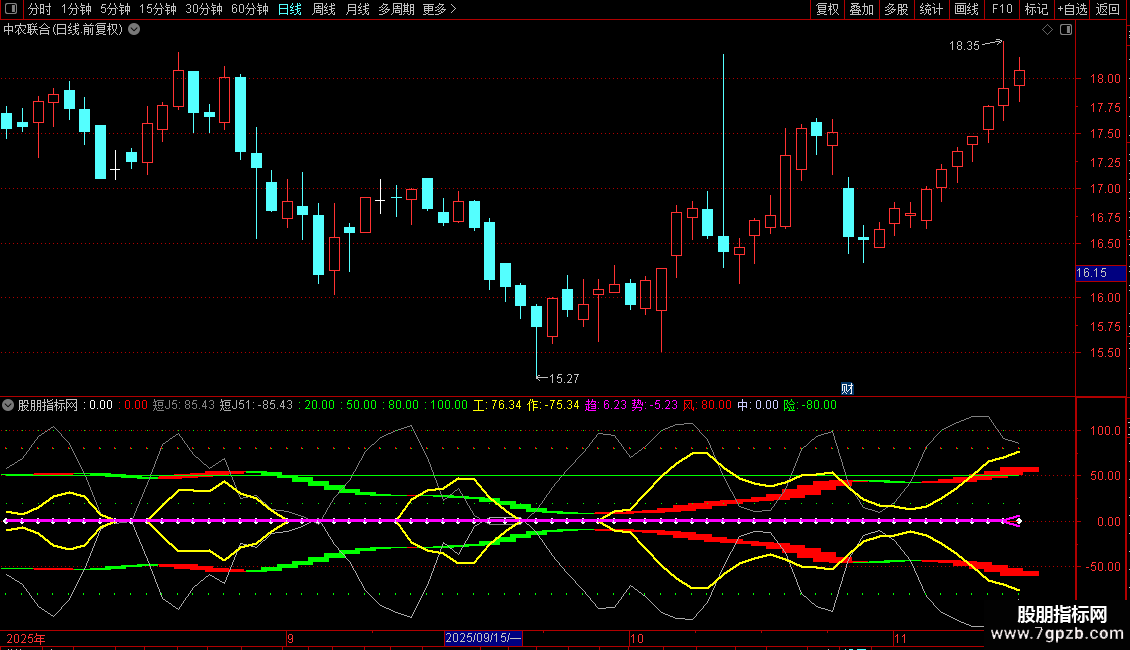This screenshot has width=1130, height=650.
Task: Click the 16.15 price label on axis
Action: tap(1100, 273)
